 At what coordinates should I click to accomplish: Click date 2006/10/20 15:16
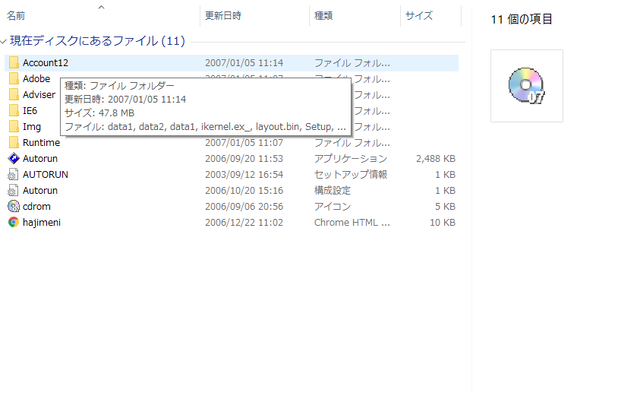(x=244, y=191)
